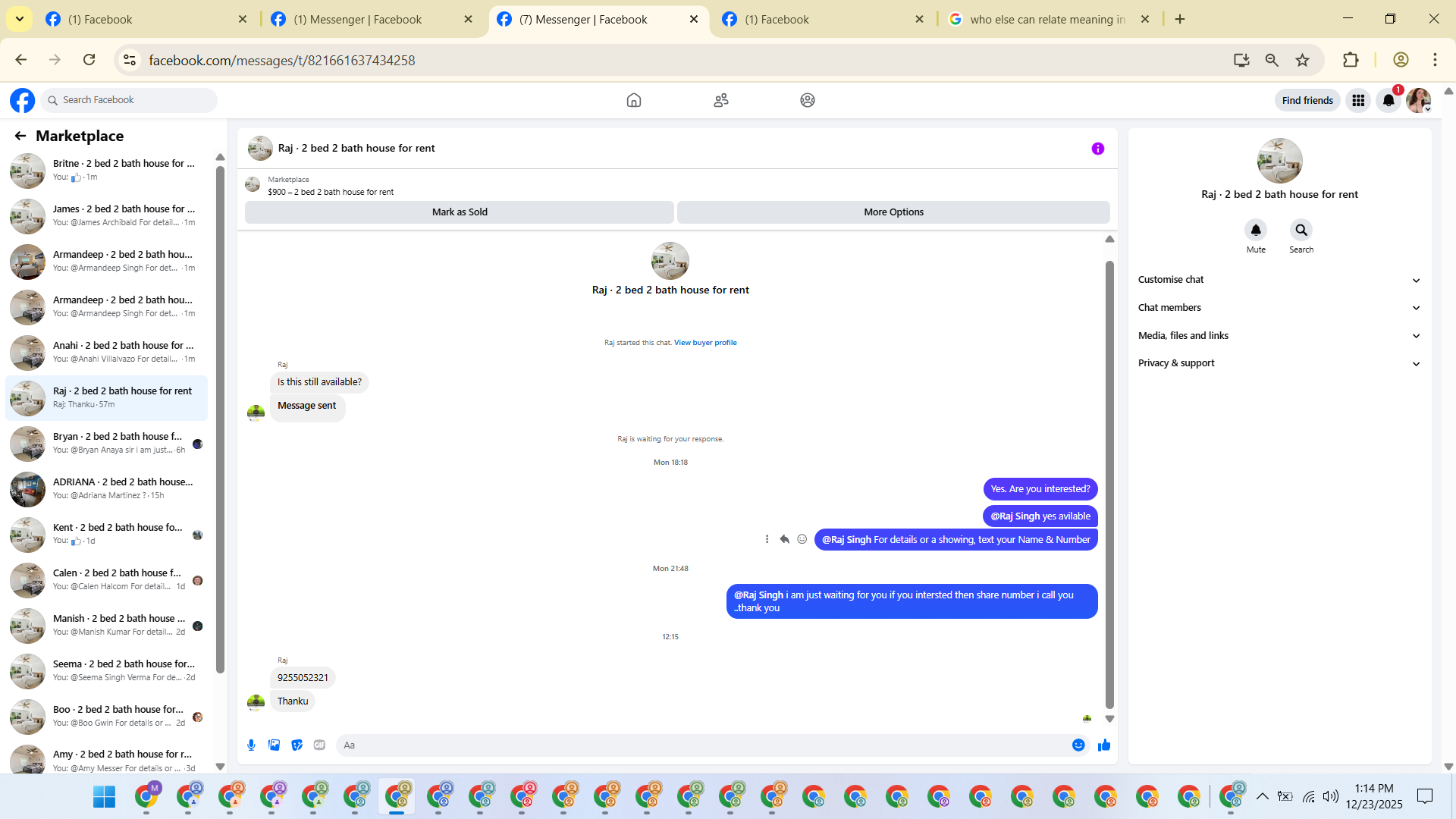Viewport: 1456px width, 819px height.
Task: Expand the Media, files and links section
Action: coord(1279,336)
